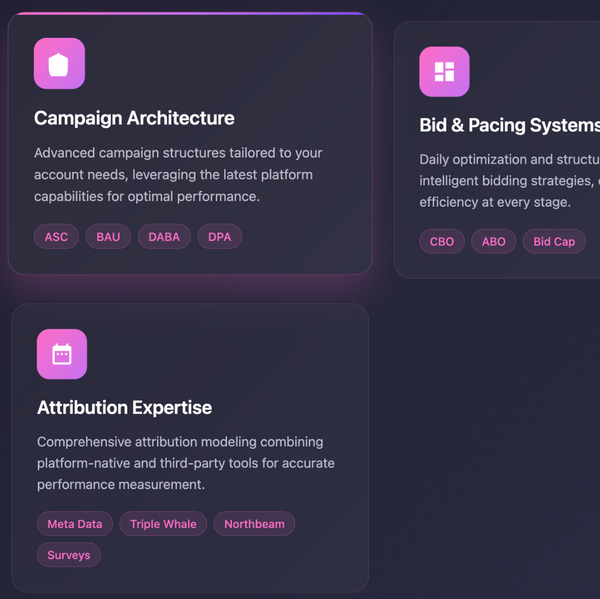Pick the ABO tag pill

pos(494,242)
